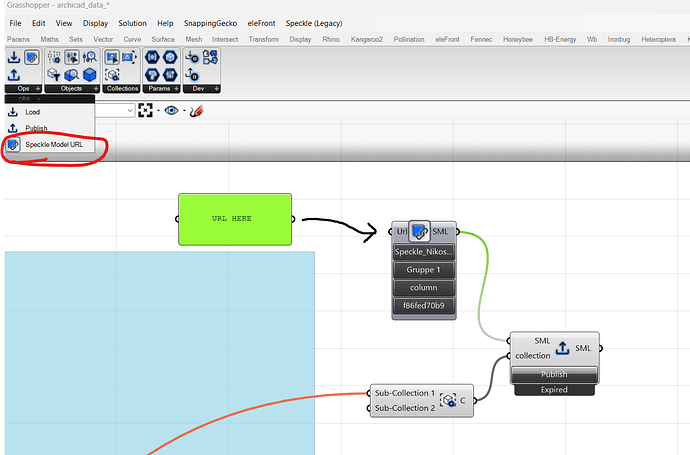The height and width of the screenshot is (455, 690).
Task: Select the solid blue cube icon in Objects
Action: 90,75
